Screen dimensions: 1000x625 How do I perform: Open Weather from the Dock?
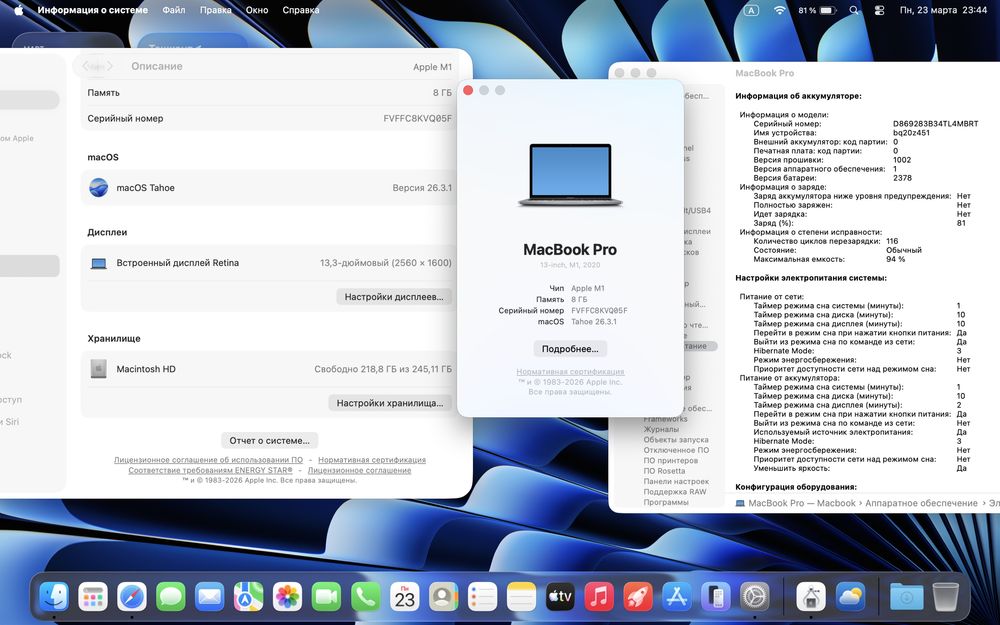849,598
